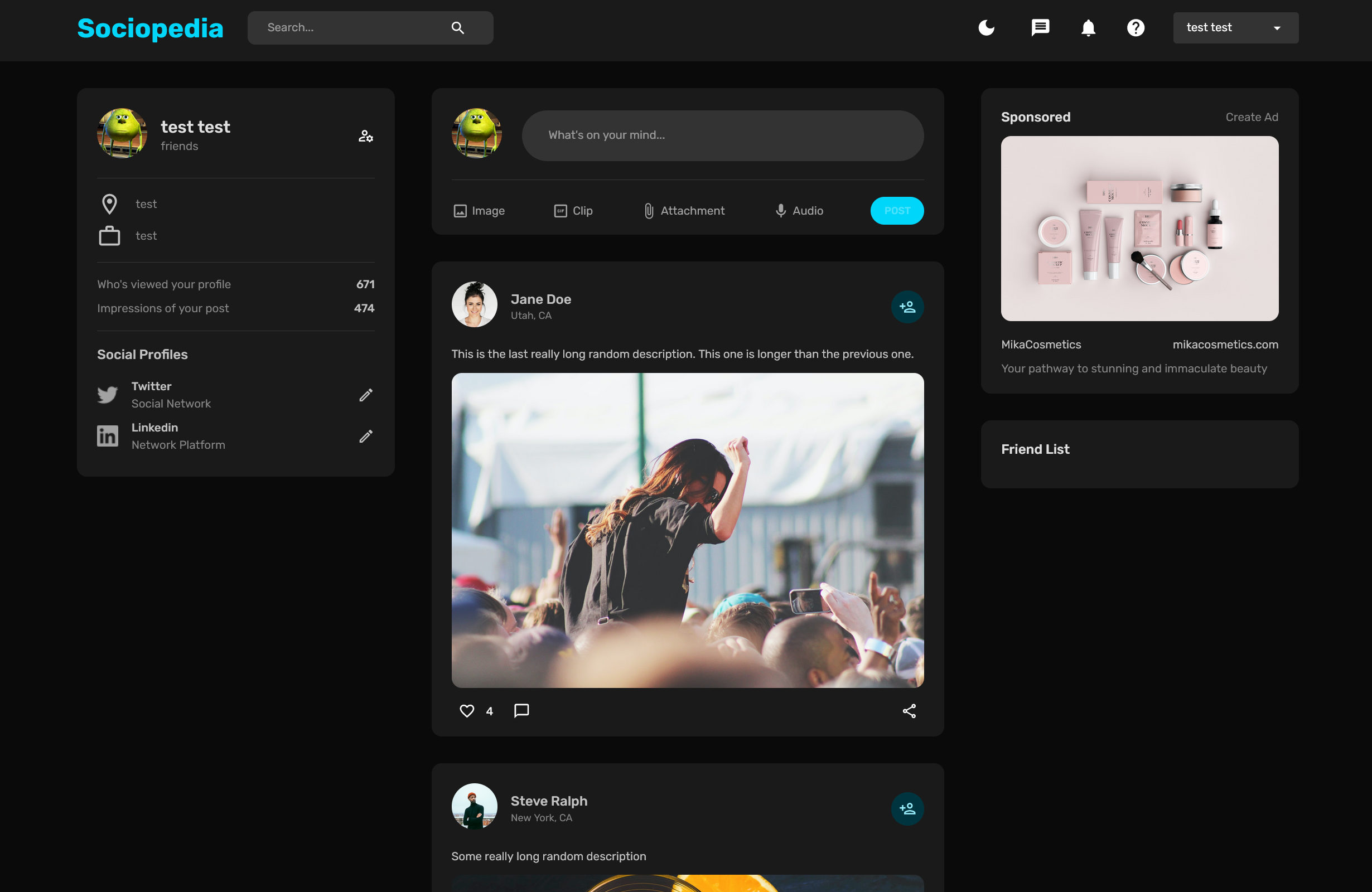
Task: Click the search magnifier icon
Action: pos(458,28)
